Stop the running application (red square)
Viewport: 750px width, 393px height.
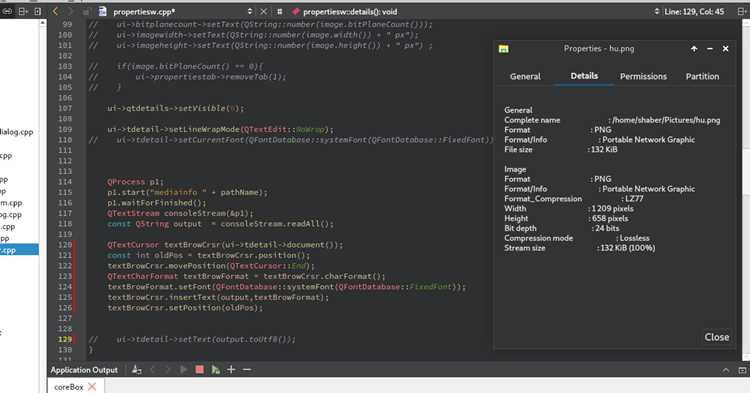199,370
